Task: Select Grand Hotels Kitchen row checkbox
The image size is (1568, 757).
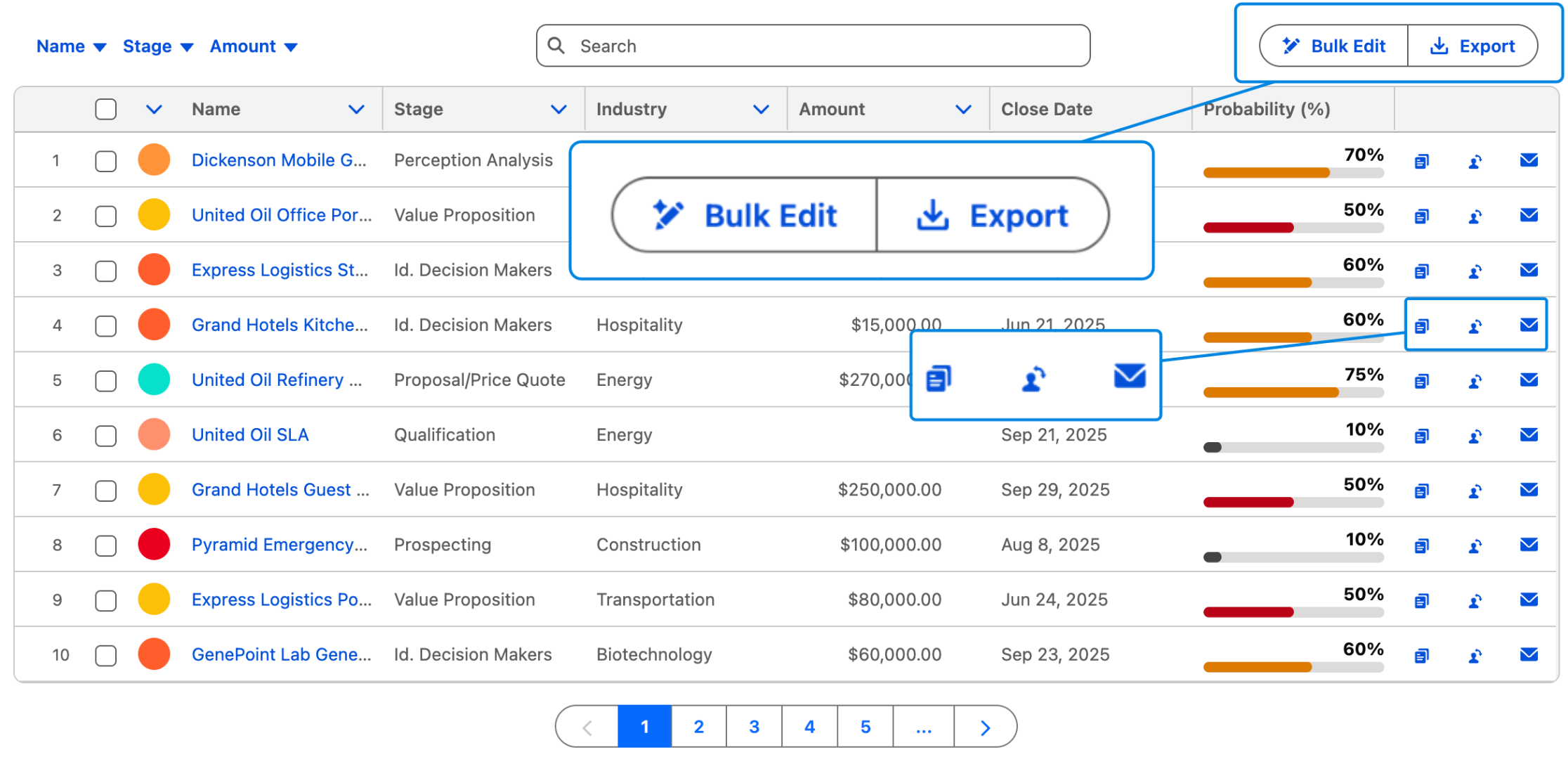Action: tap(105, 325)
